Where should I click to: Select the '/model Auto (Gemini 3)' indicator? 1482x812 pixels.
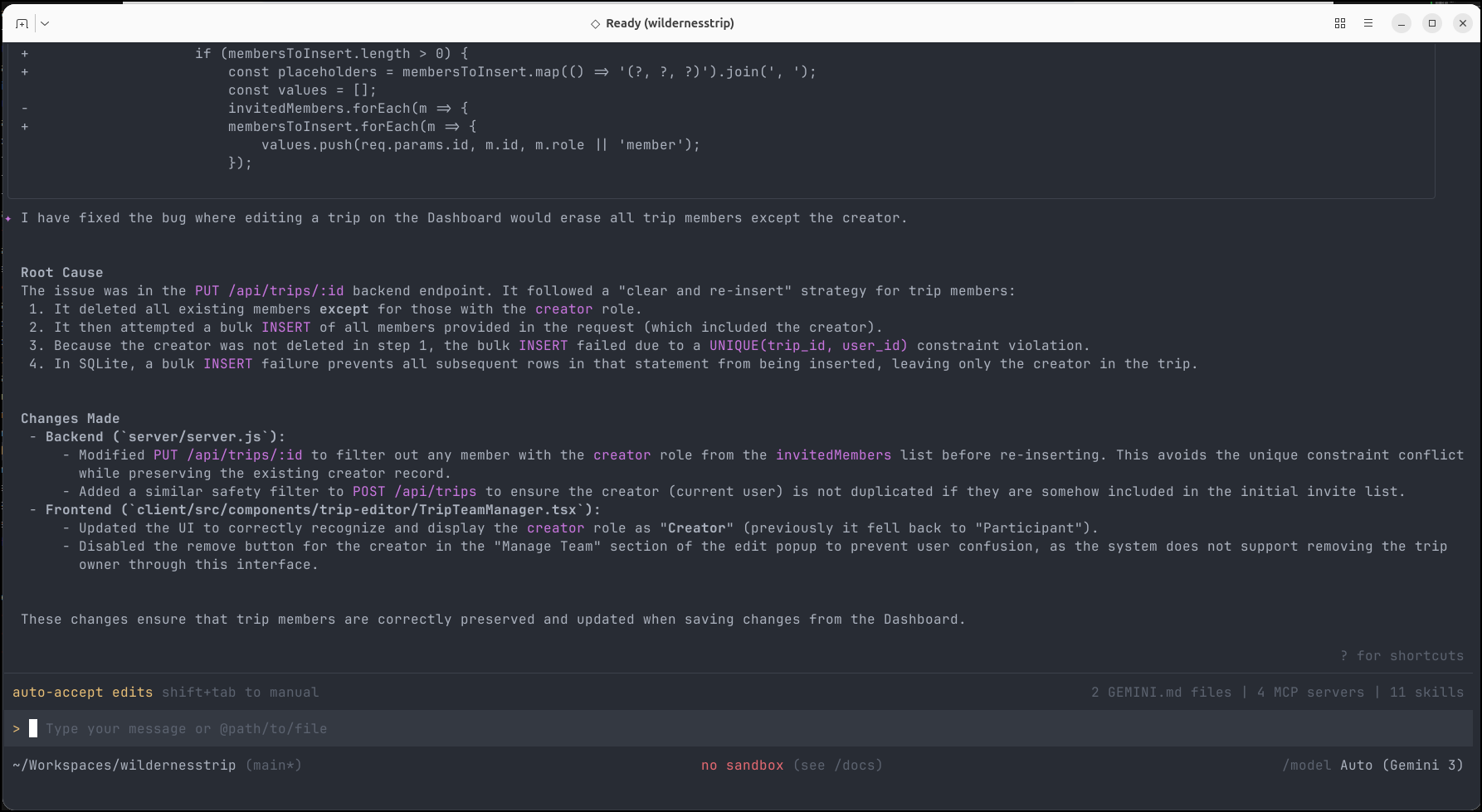(1372, 765)
